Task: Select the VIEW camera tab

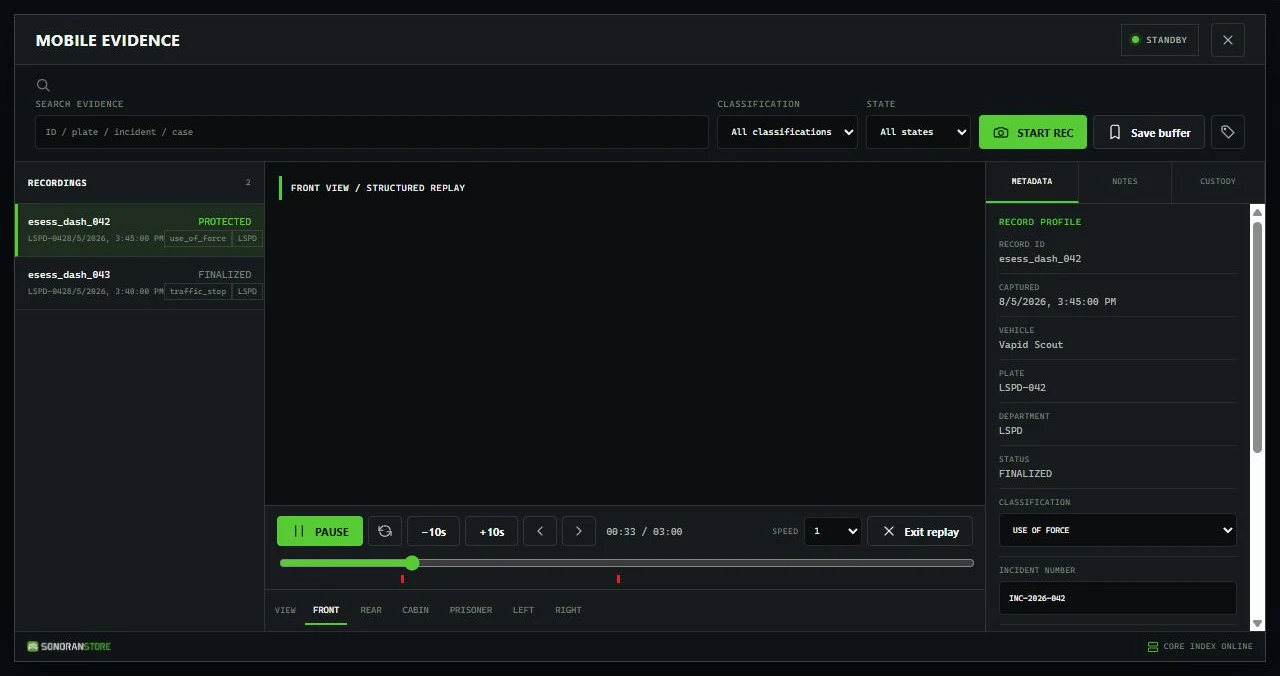Action: click(x=285, y=610)
